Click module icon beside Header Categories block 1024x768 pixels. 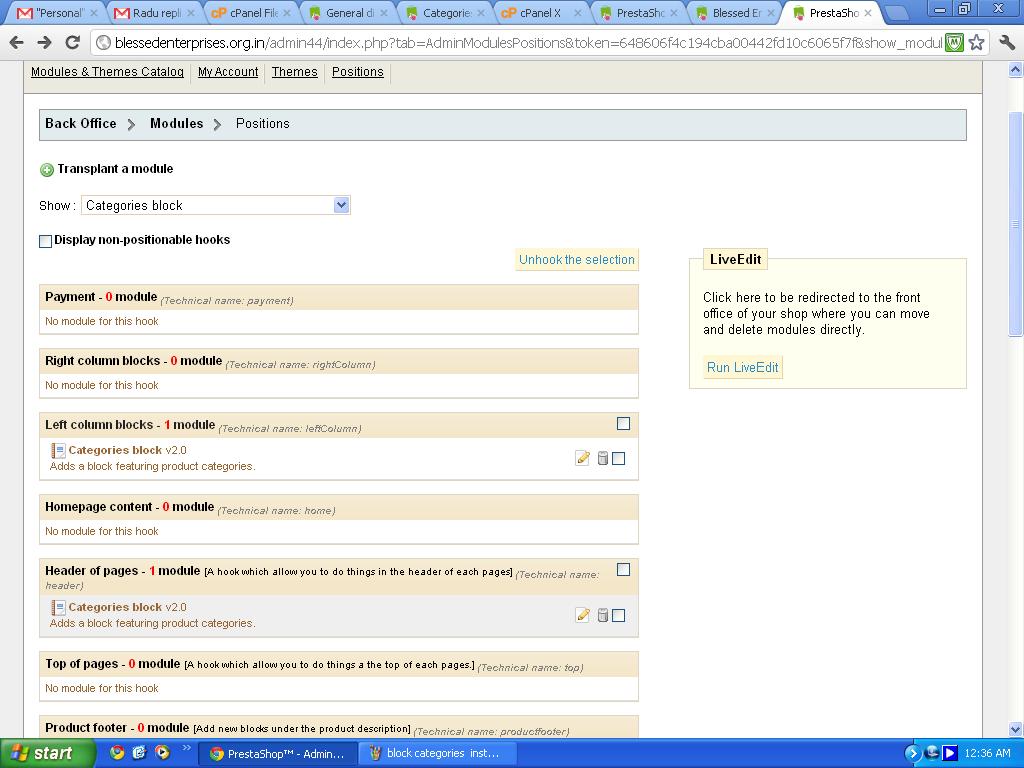pos(58,607)
